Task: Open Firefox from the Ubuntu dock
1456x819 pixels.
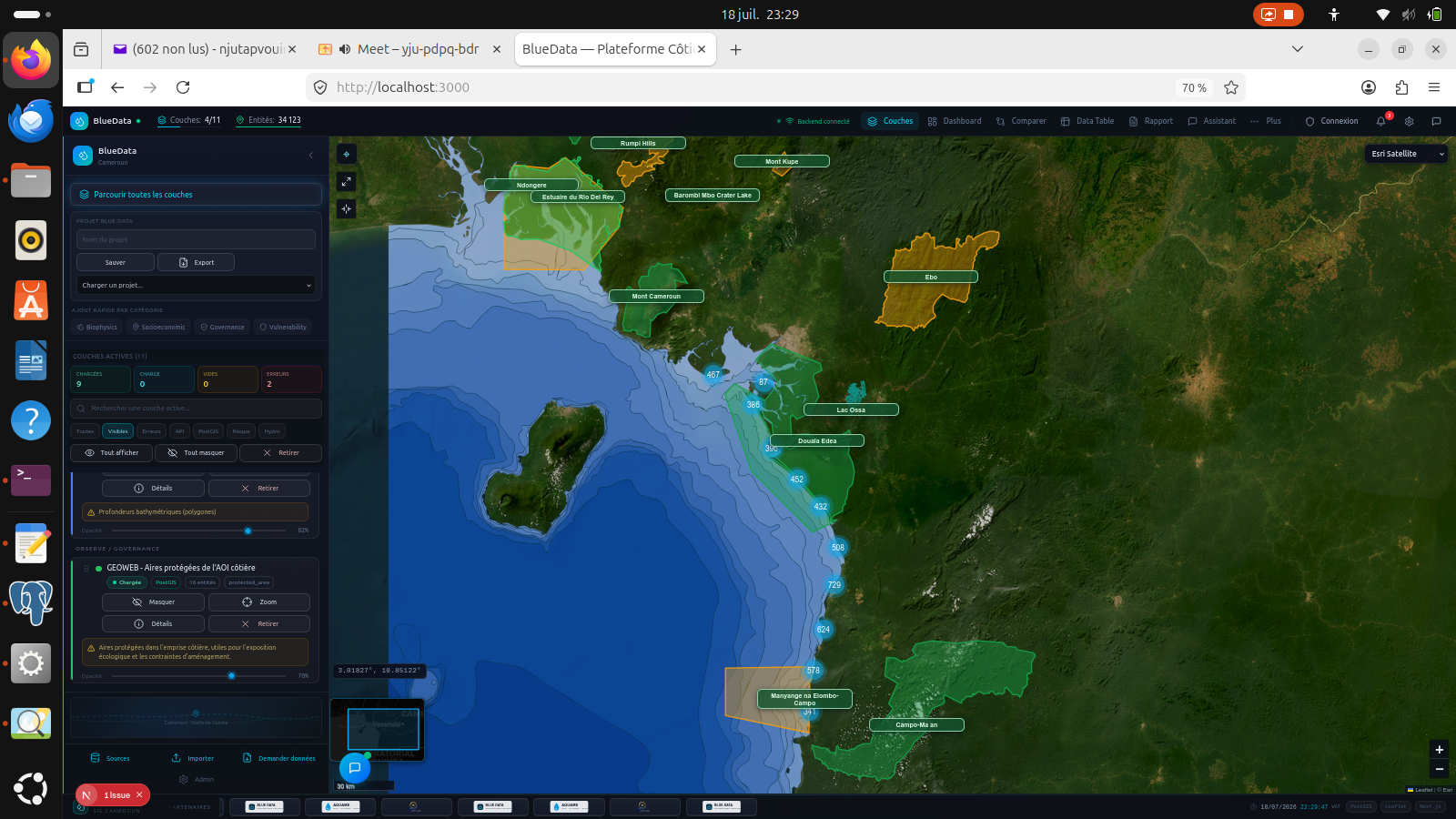Action: [31, 60]
